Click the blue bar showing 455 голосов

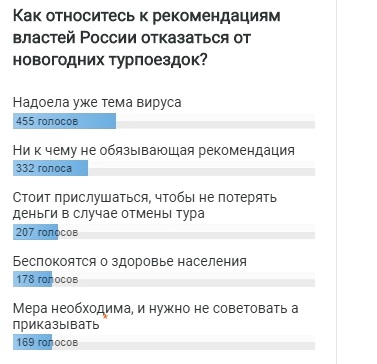(x=64, y=121)
